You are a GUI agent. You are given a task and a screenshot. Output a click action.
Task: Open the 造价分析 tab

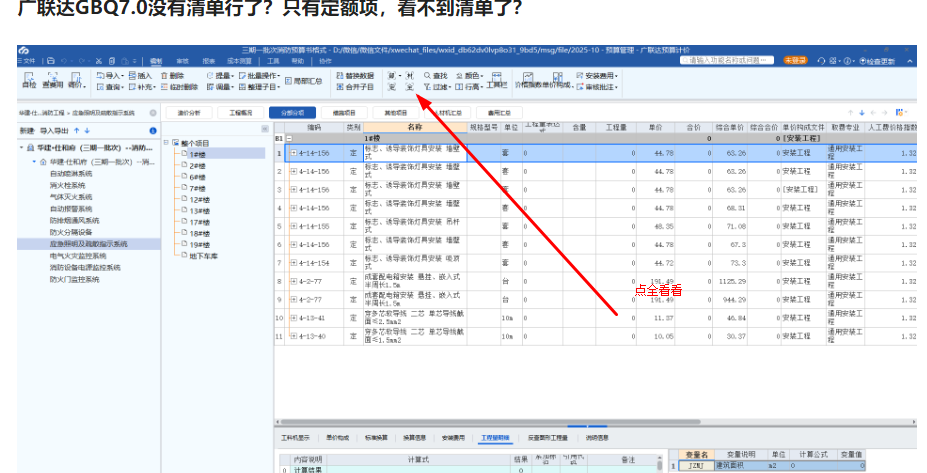pyautogui.click(x=189, y=112)
